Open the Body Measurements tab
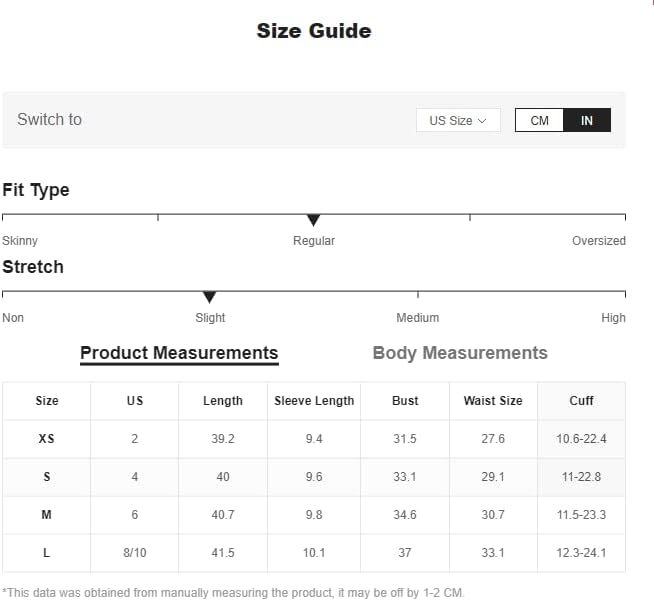The height and width of the screenshot is (601, 654). click(x=460, y=353)
